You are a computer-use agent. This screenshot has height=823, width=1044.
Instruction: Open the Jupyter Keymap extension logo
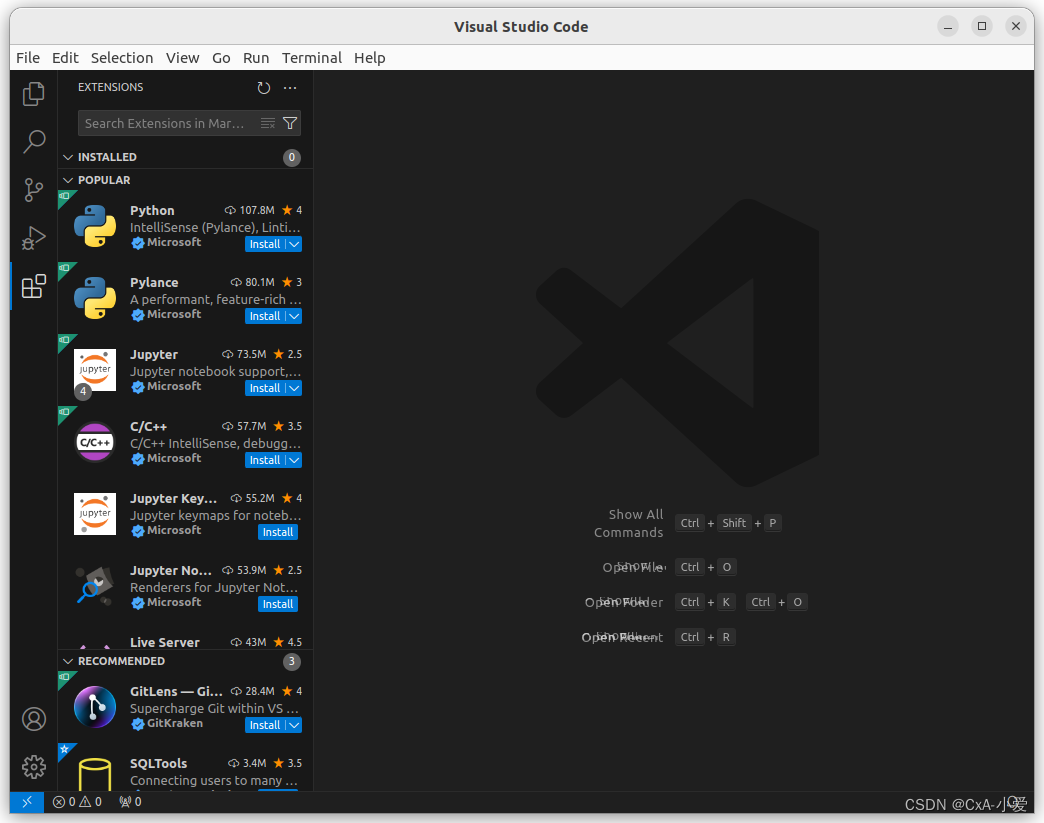pos(95,514)
